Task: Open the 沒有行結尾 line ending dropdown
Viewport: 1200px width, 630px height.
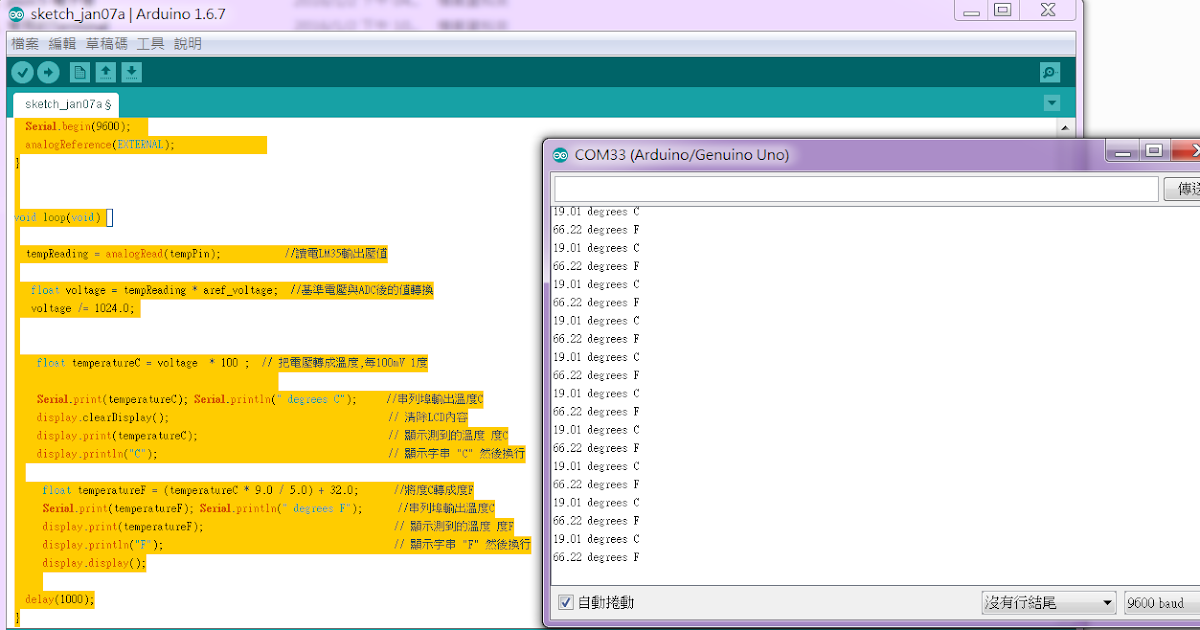Action: click(1048, 603)
